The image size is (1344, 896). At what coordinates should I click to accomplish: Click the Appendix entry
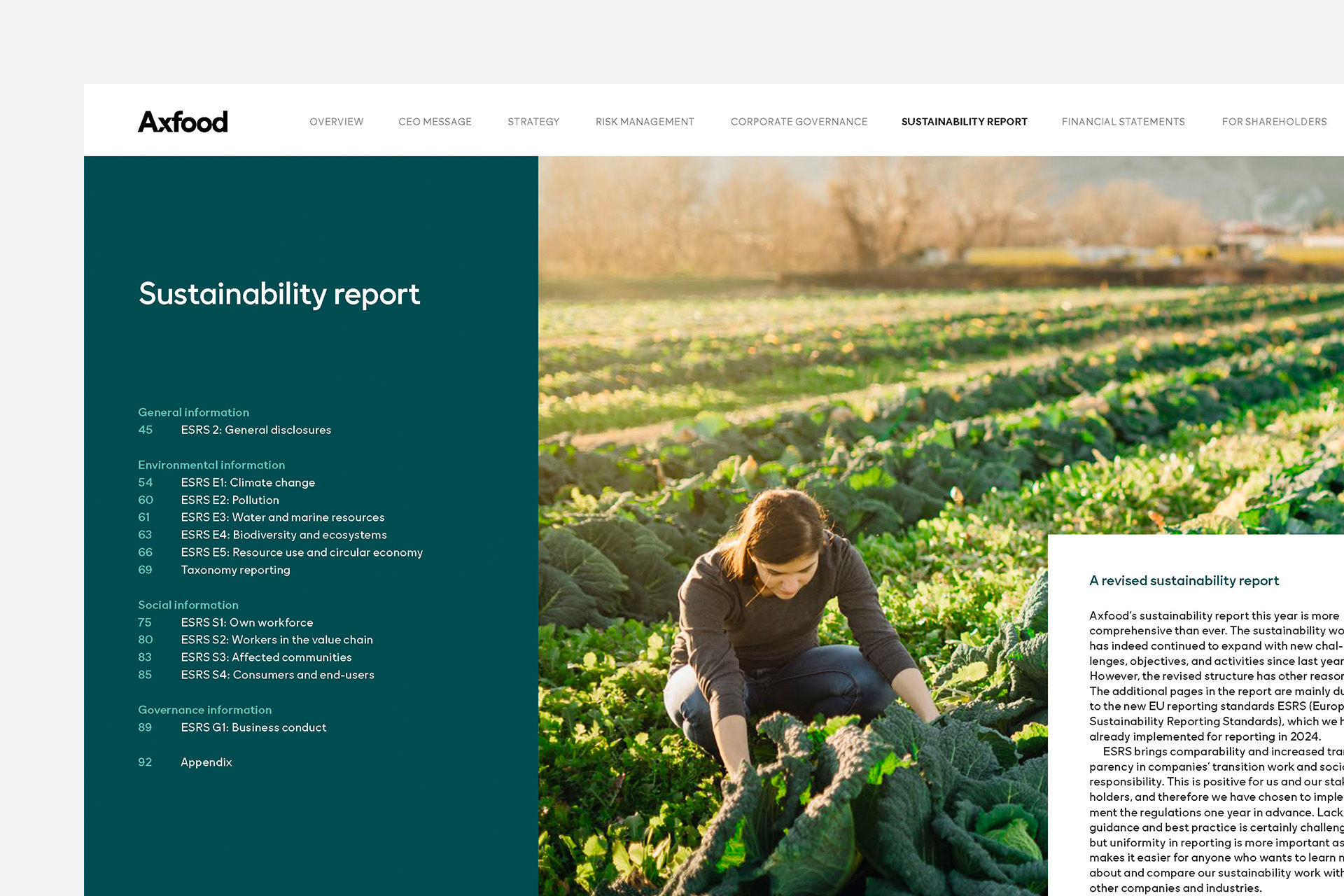[x=206, y=762]
